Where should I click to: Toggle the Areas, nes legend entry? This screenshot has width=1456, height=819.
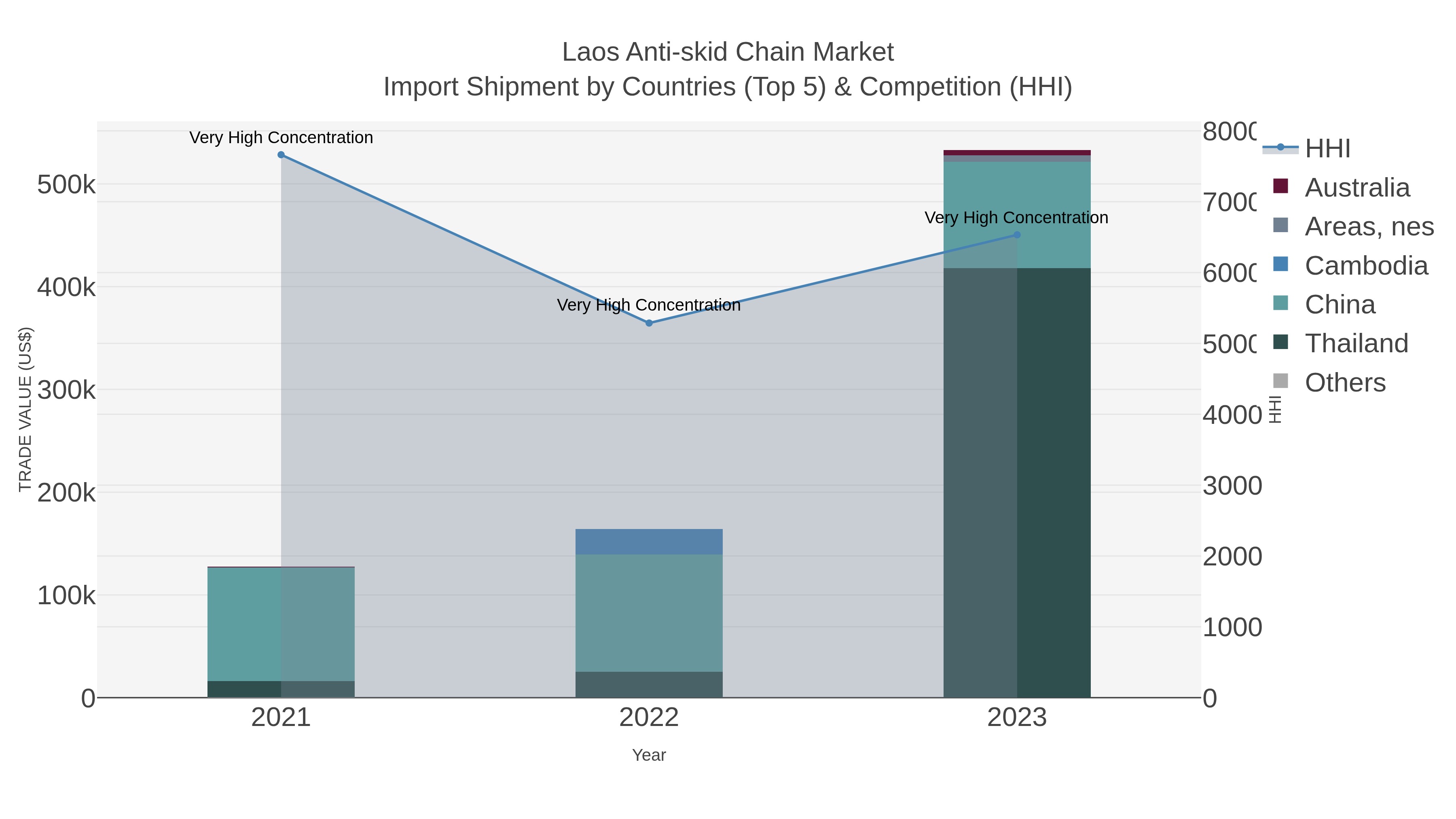pos(1353,226)
